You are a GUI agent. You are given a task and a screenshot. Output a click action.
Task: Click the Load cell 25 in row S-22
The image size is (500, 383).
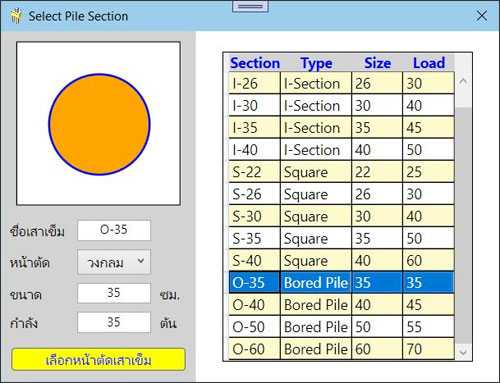pyautogui.click(x=428, y=172)
